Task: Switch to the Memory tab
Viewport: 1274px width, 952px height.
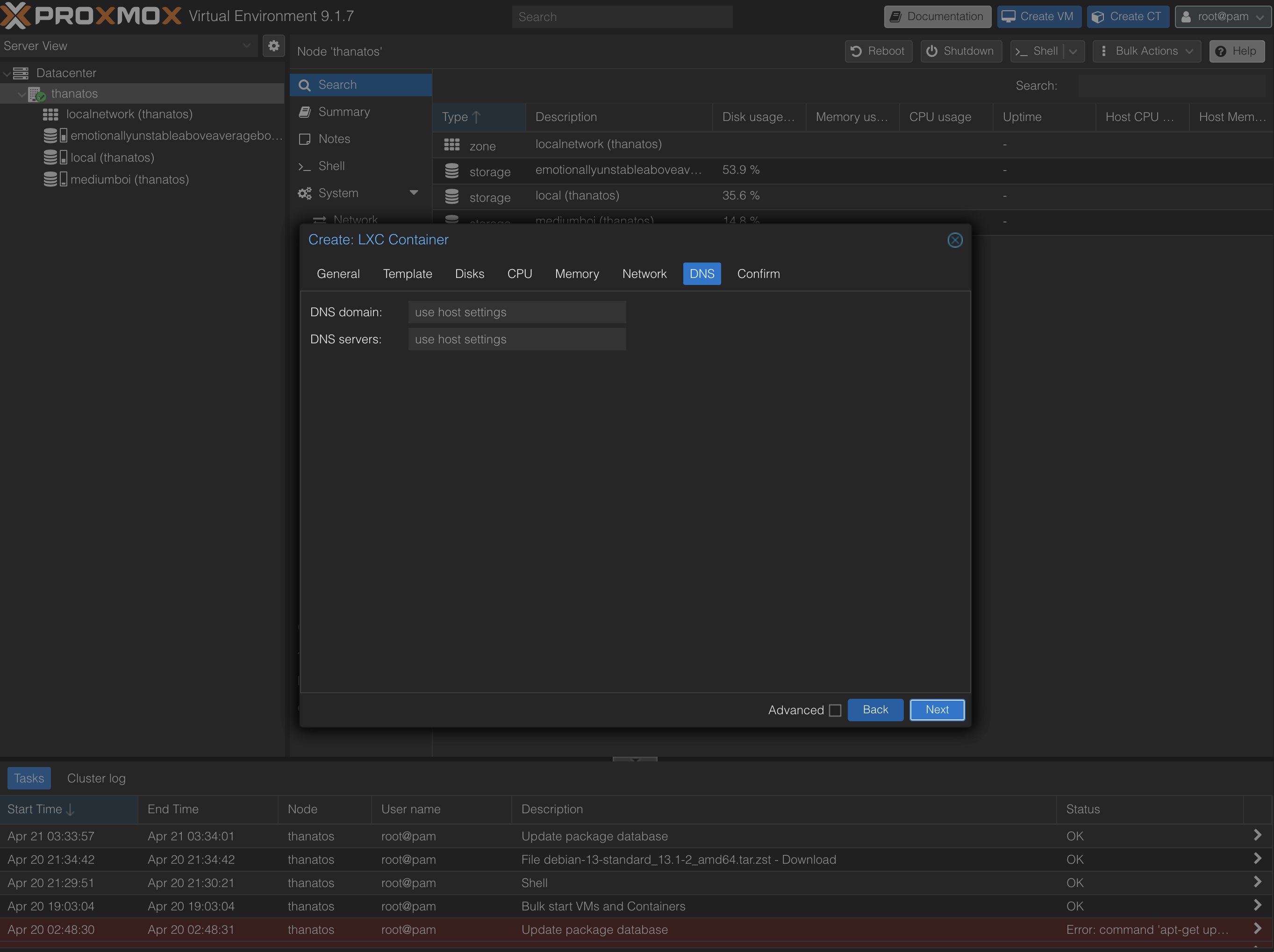Action: click(577, 274)
